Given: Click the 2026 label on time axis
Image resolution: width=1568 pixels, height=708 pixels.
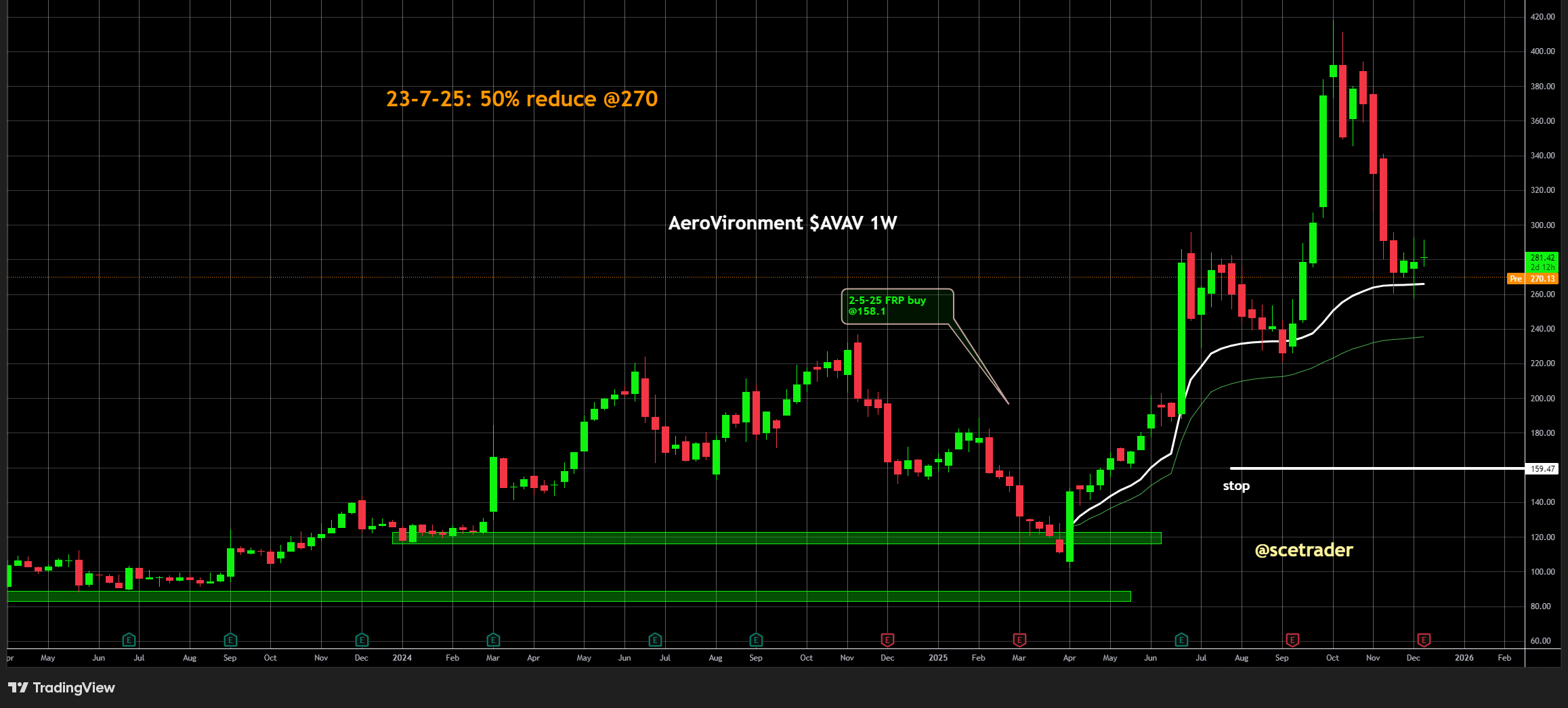Looking at the screenshot, I should 1464,658.
